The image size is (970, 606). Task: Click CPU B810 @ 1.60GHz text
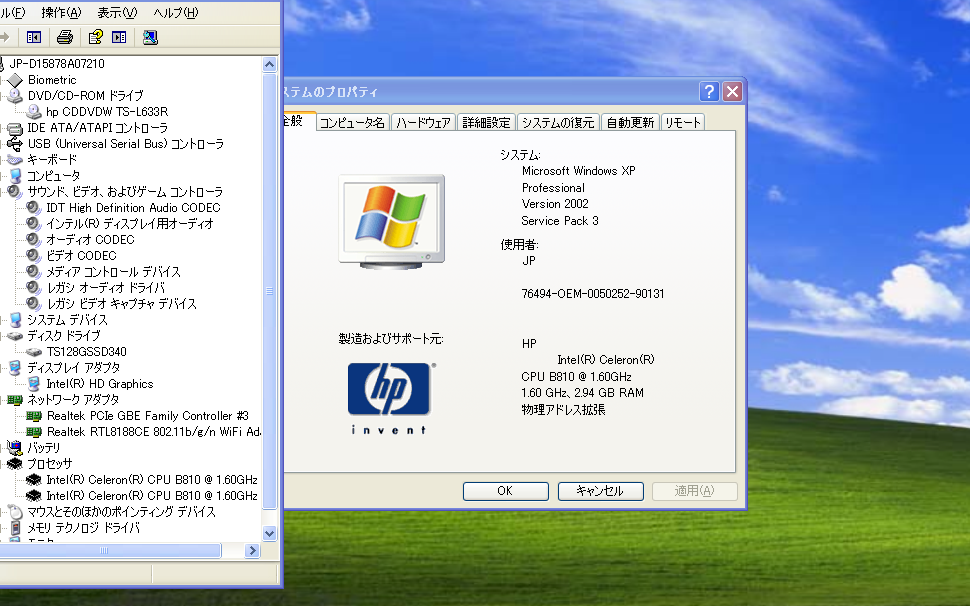[x=576, y=377]
